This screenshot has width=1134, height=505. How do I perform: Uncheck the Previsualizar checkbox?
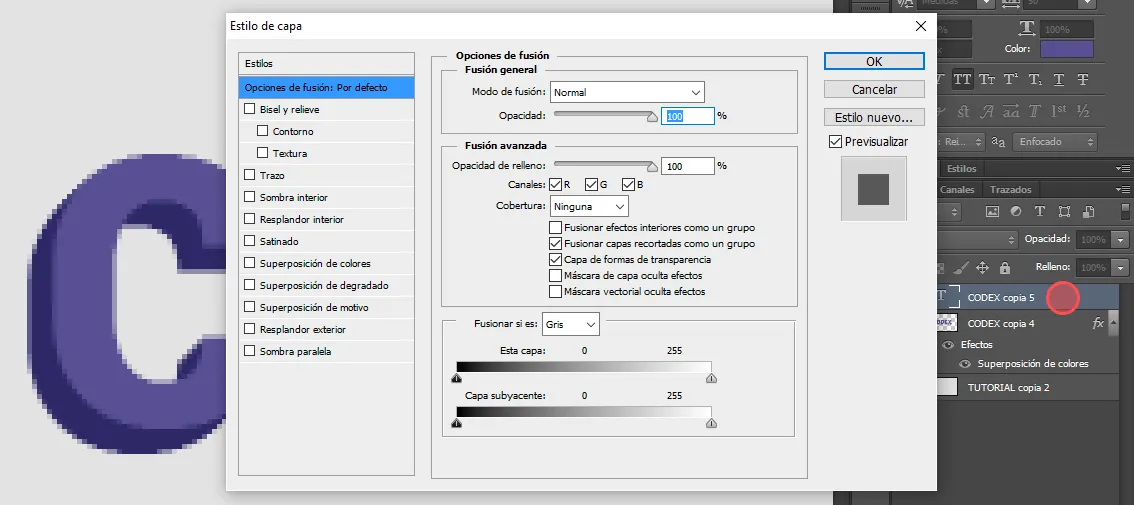(x=835, y=142)
